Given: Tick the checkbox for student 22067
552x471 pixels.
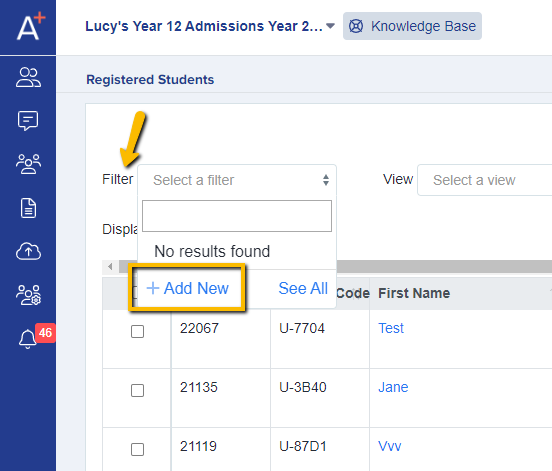Looking at the screenshot, I should pos(137,331).
